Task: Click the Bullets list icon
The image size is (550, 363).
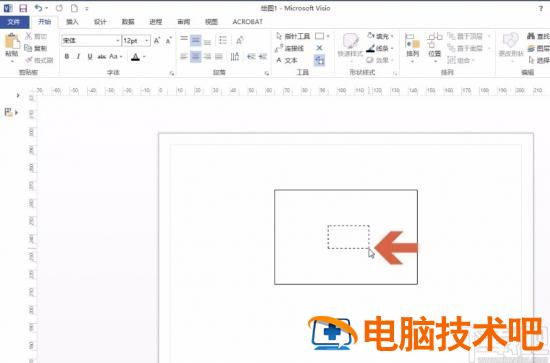Action: coord(223,40)
